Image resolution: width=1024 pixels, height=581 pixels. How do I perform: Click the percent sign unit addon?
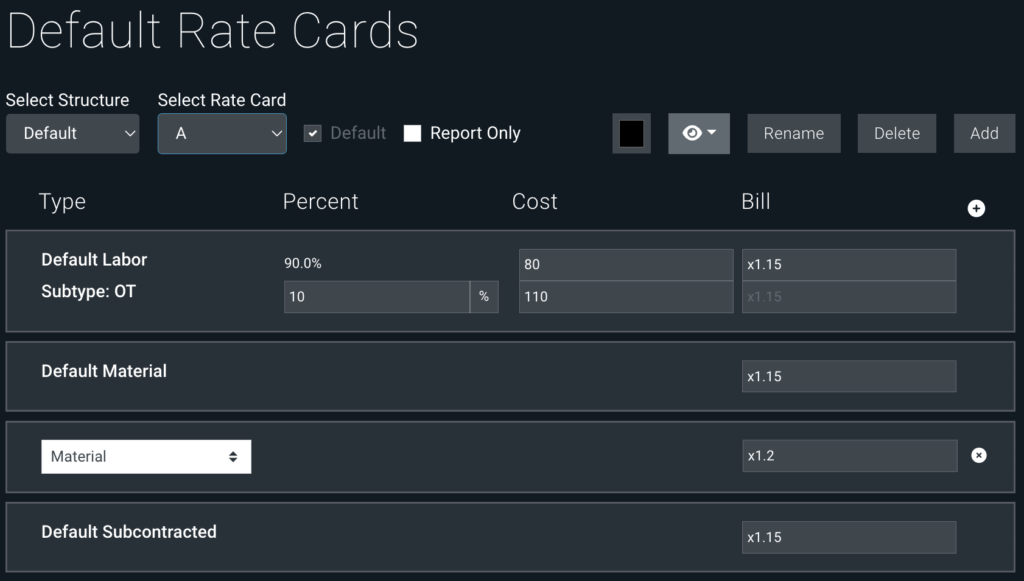tap(484, 297)
